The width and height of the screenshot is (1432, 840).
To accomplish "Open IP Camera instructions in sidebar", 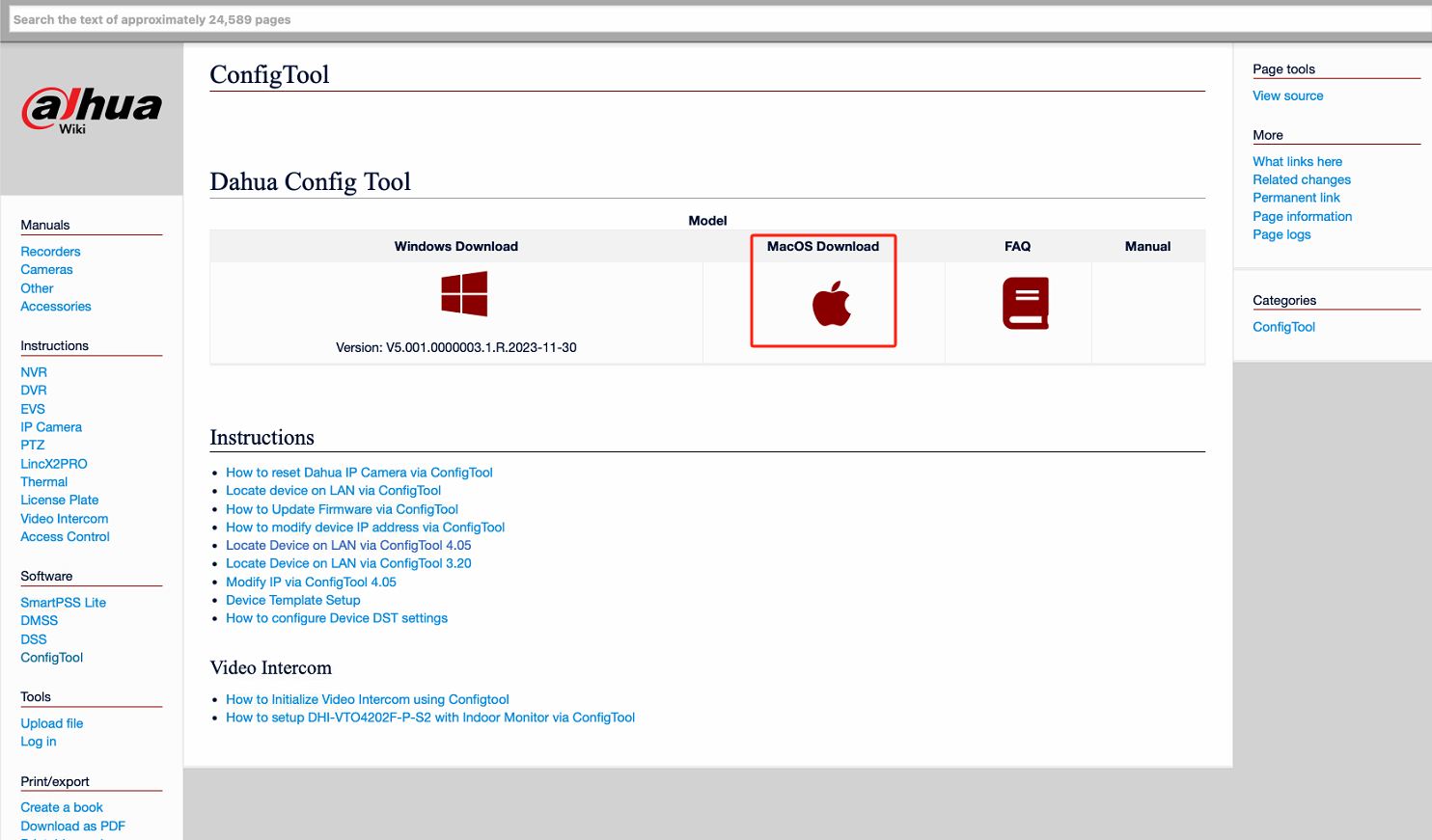I will click(x=51, y=427).
